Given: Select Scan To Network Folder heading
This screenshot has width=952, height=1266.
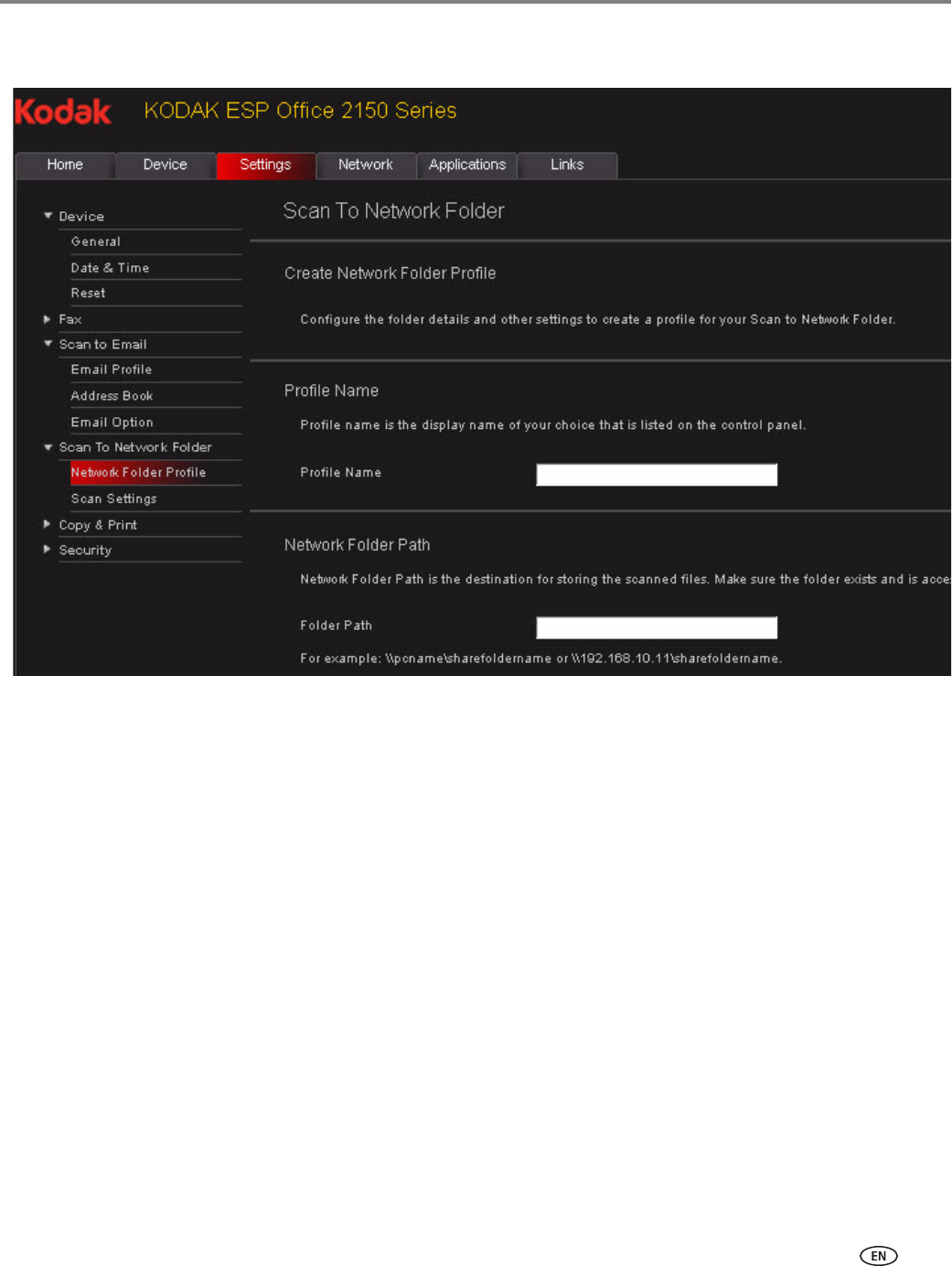Looking at the screenshot, I should click(x=135, y=447).
